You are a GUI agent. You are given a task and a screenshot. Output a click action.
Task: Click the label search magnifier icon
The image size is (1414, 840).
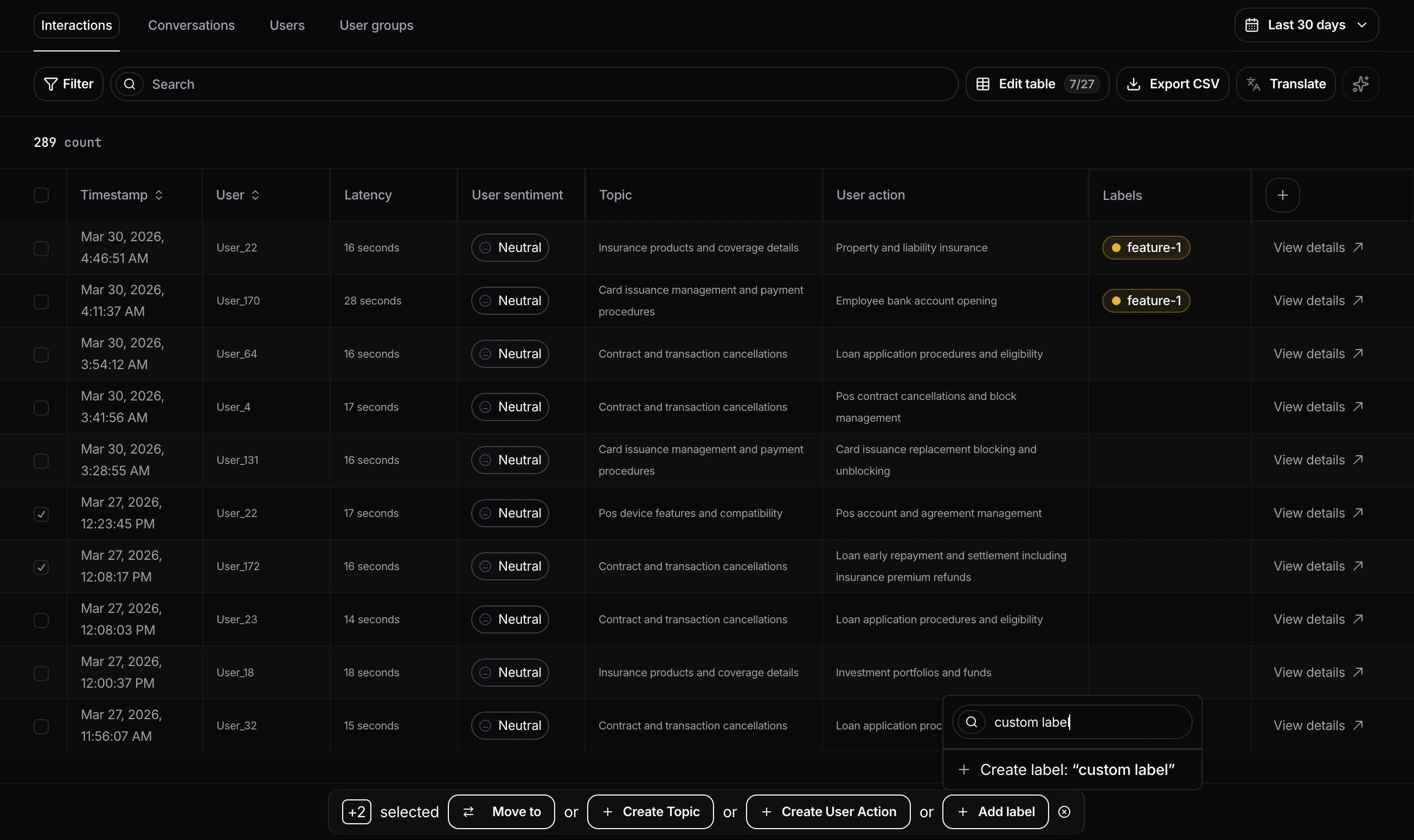[971, 722]
